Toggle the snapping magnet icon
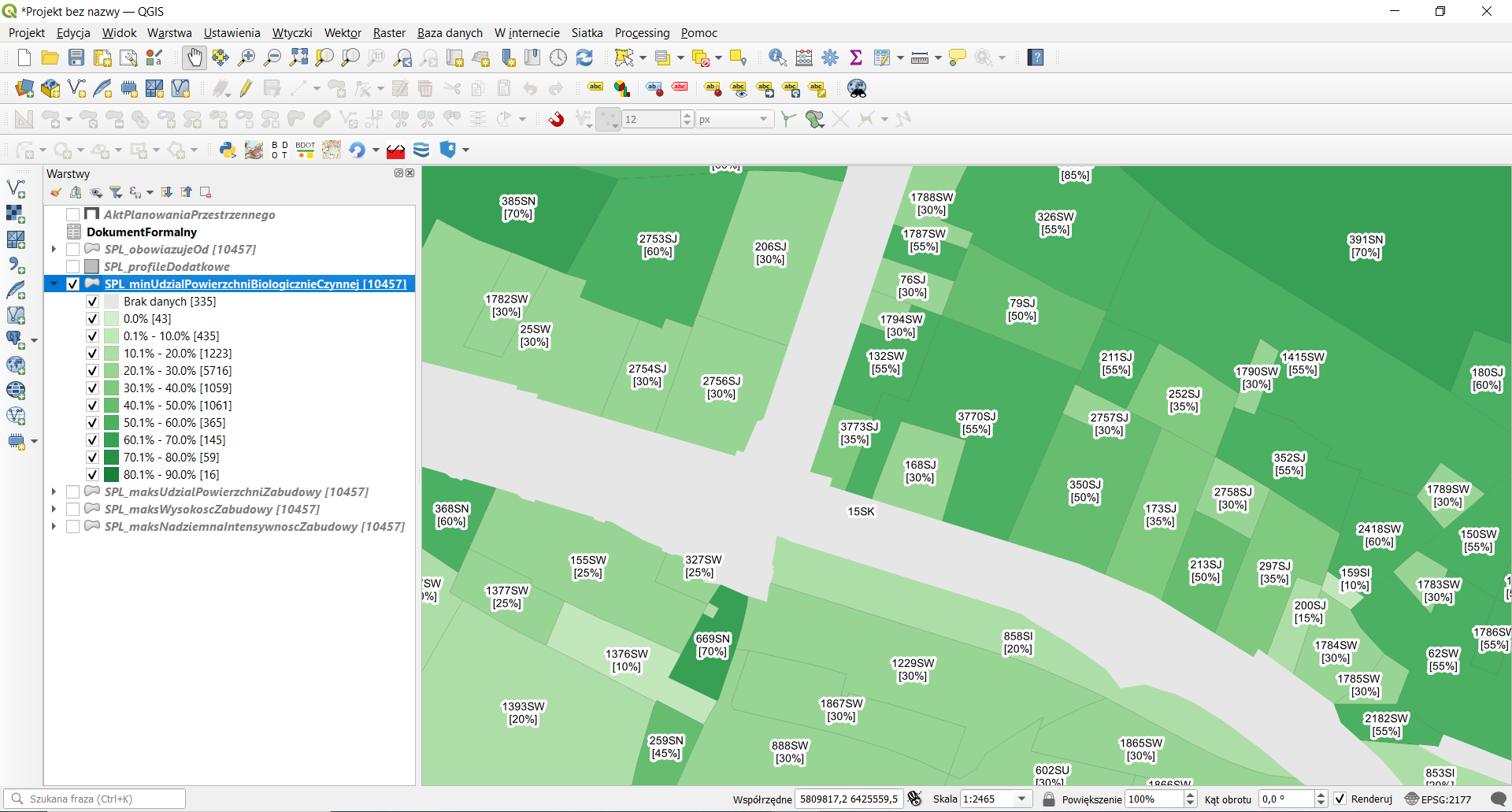This screenshot has height=812, width=1512. [556, 119]
